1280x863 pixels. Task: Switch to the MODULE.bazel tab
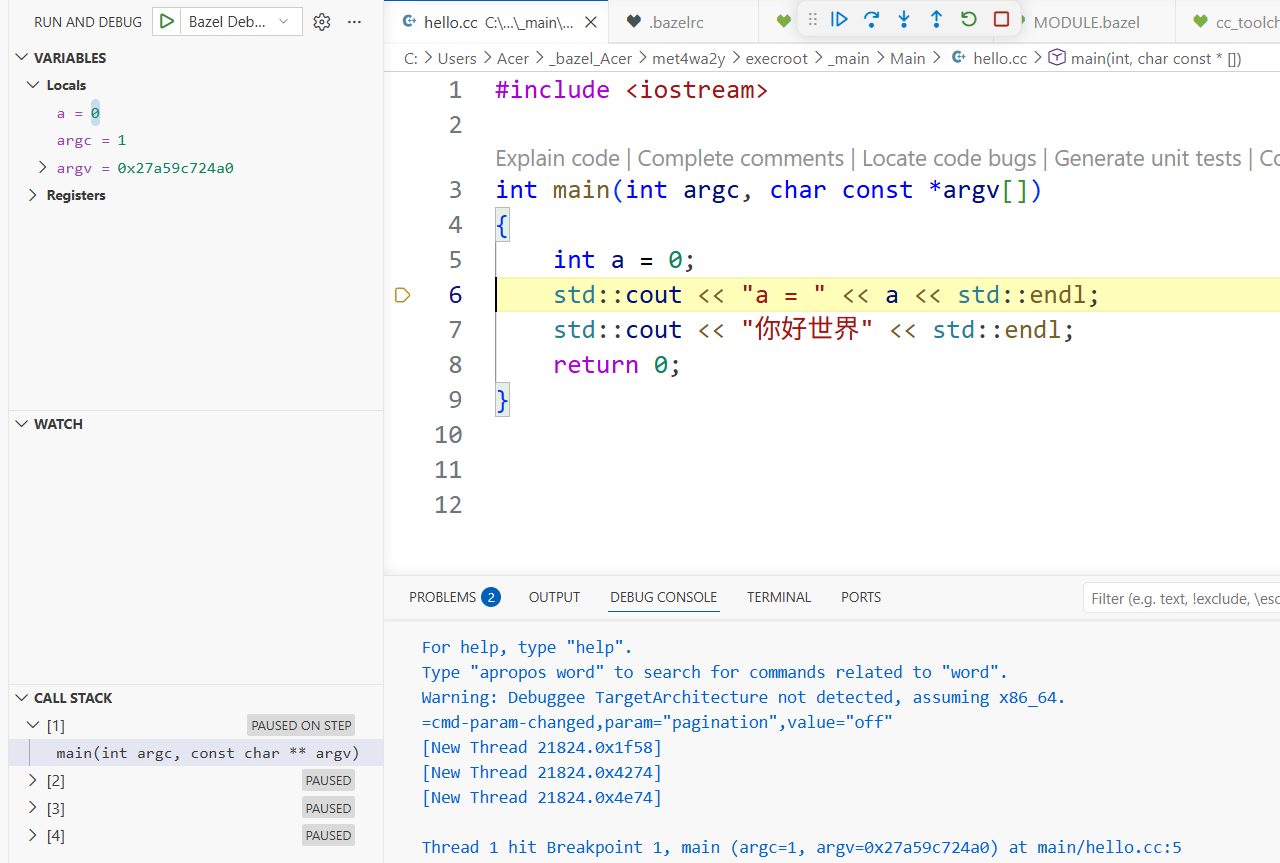1085,22
